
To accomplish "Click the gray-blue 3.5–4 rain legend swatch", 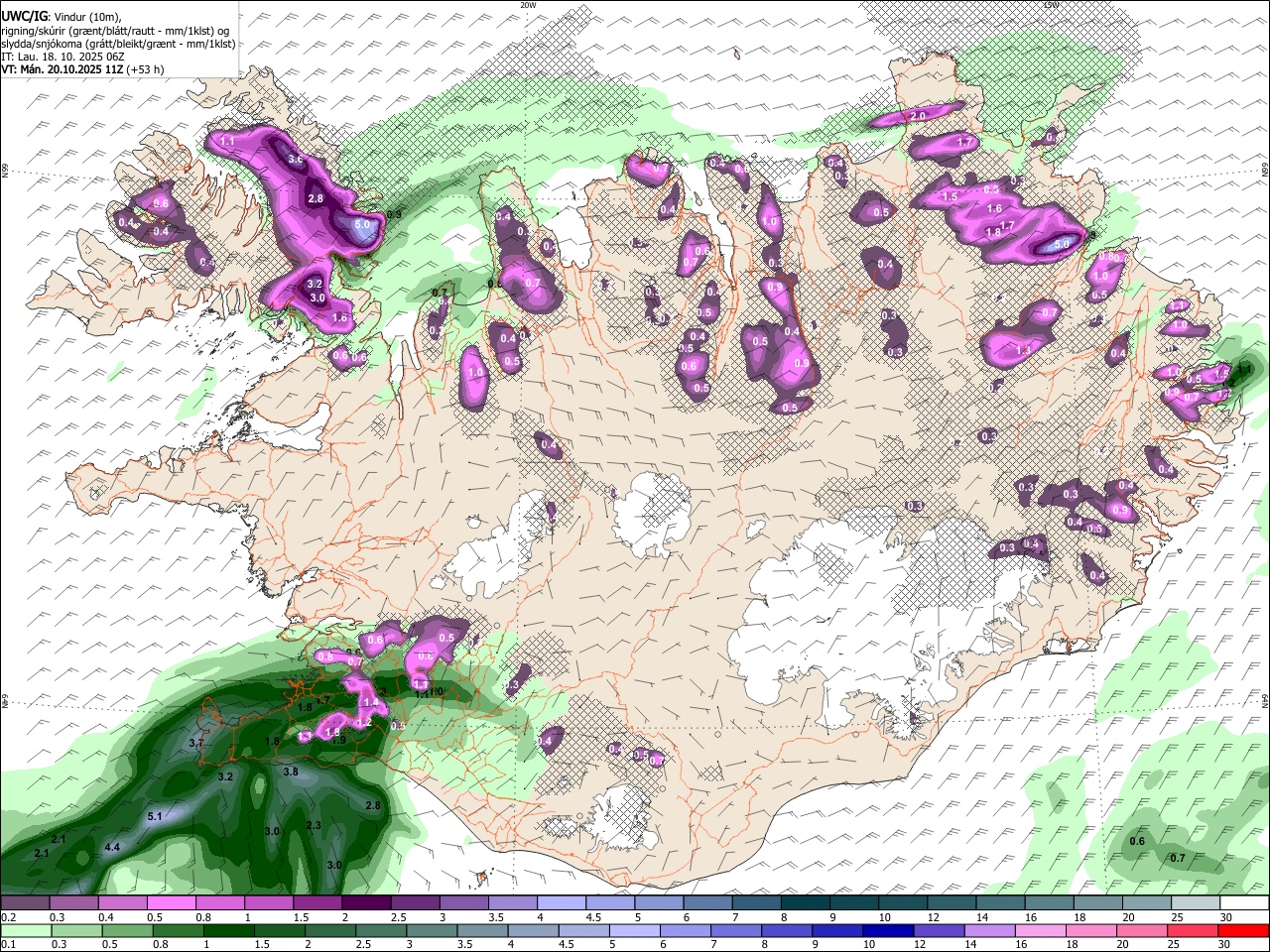I will pos(482,930).
